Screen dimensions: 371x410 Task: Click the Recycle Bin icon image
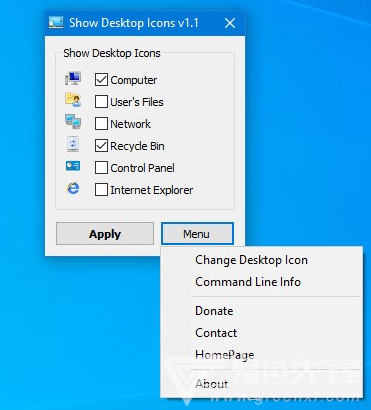(73, 144)
